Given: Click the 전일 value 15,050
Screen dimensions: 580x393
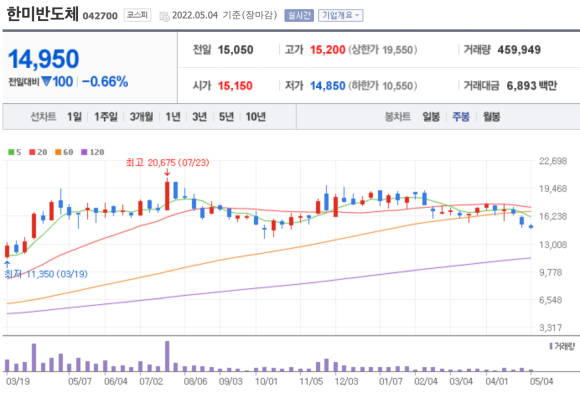Looking at the screenshot, I should 236,50.
